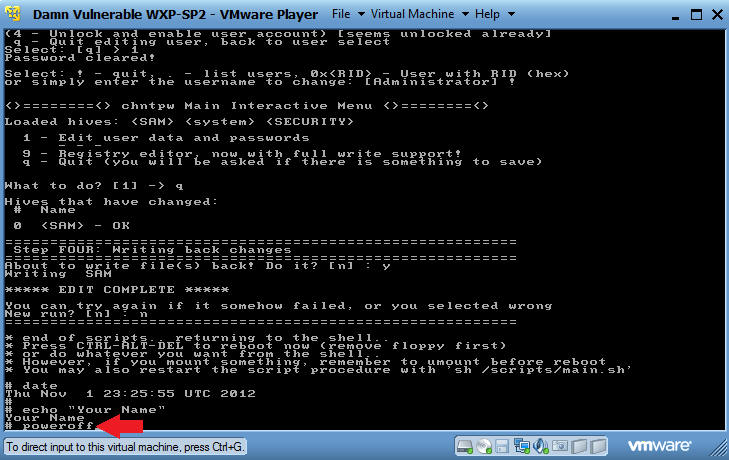Click 'chntpw Main Interactive Menu' header
Screen dimensions: 729x460
coord(247,106)
